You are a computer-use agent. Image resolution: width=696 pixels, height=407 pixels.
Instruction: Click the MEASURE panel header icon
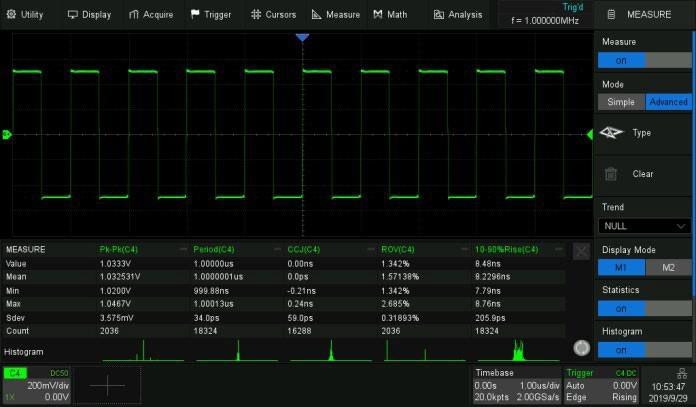tap(611, 15)
